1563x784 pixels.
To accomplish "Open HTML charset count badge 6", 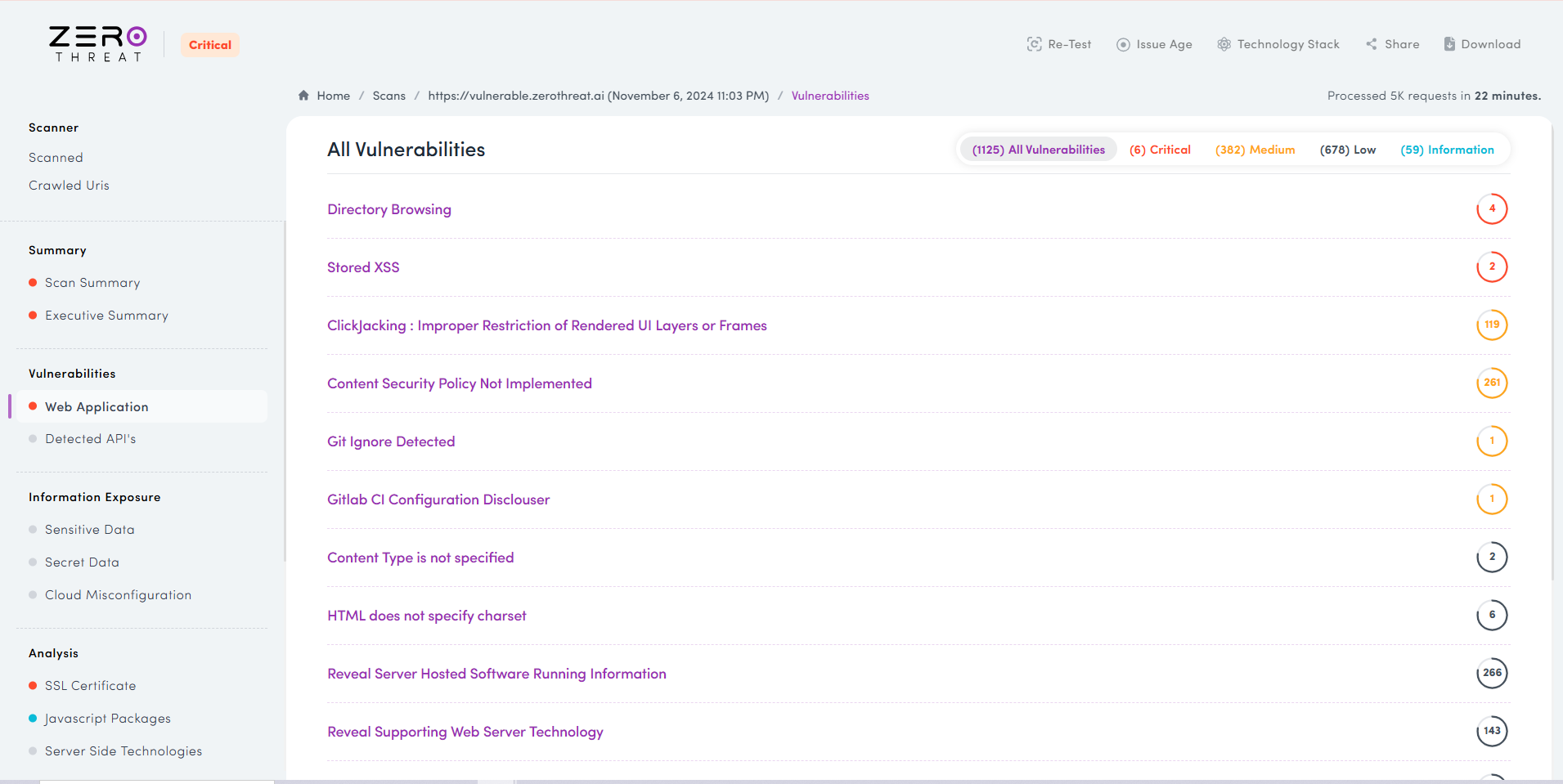I will [1492, 615].
